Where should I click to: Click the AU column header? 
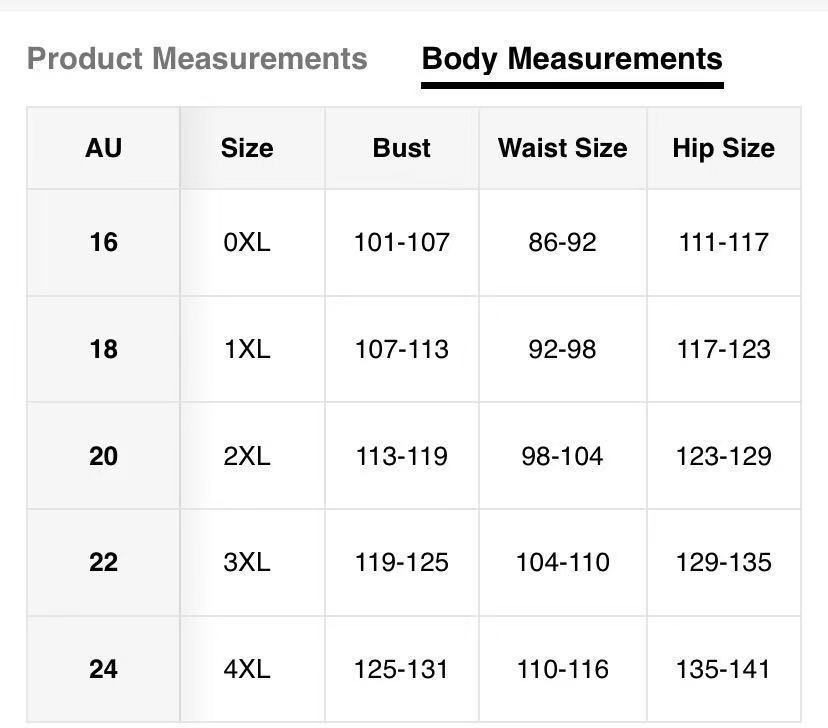pos(103,148)
